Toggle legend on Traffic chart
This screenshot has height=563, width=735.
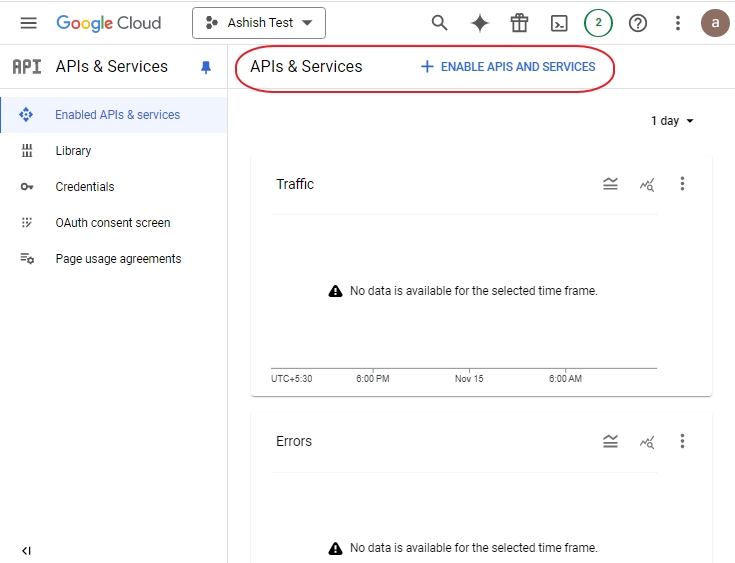click(x=610, y=184)
